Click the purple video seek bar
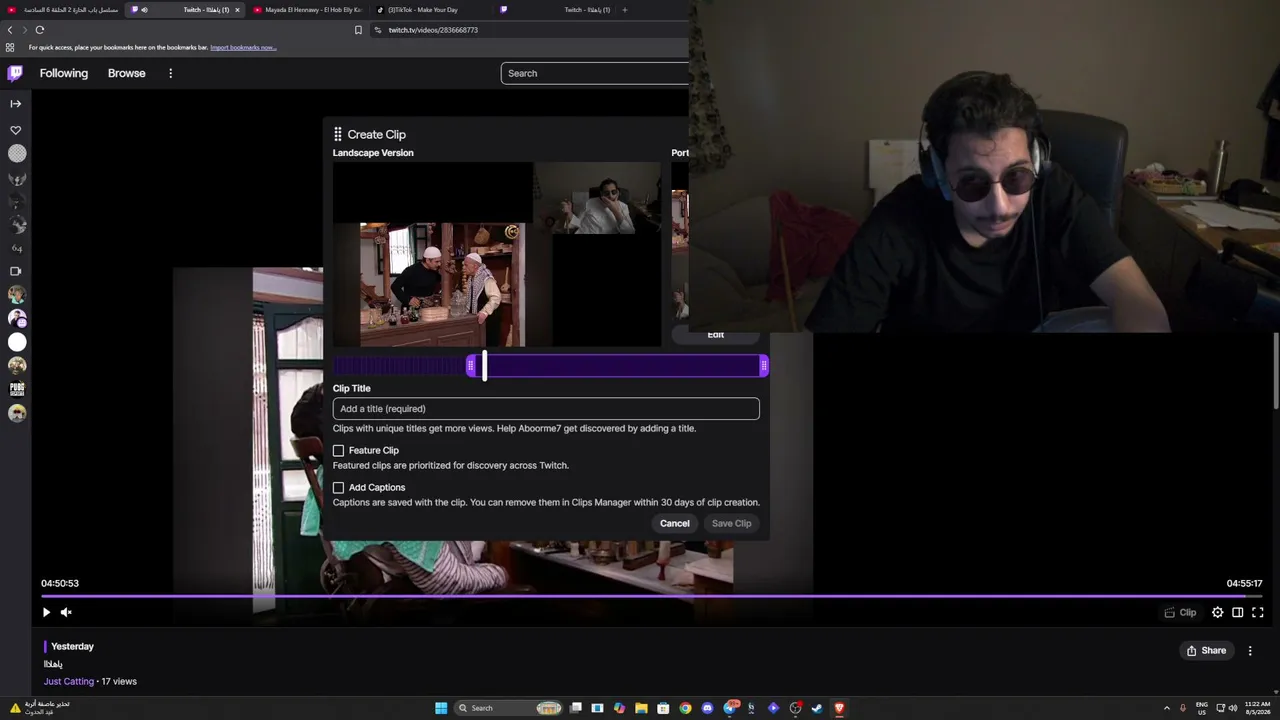The width and height of the screenshot is (1280, 720). pyautogui.click(x=652, y=596)
